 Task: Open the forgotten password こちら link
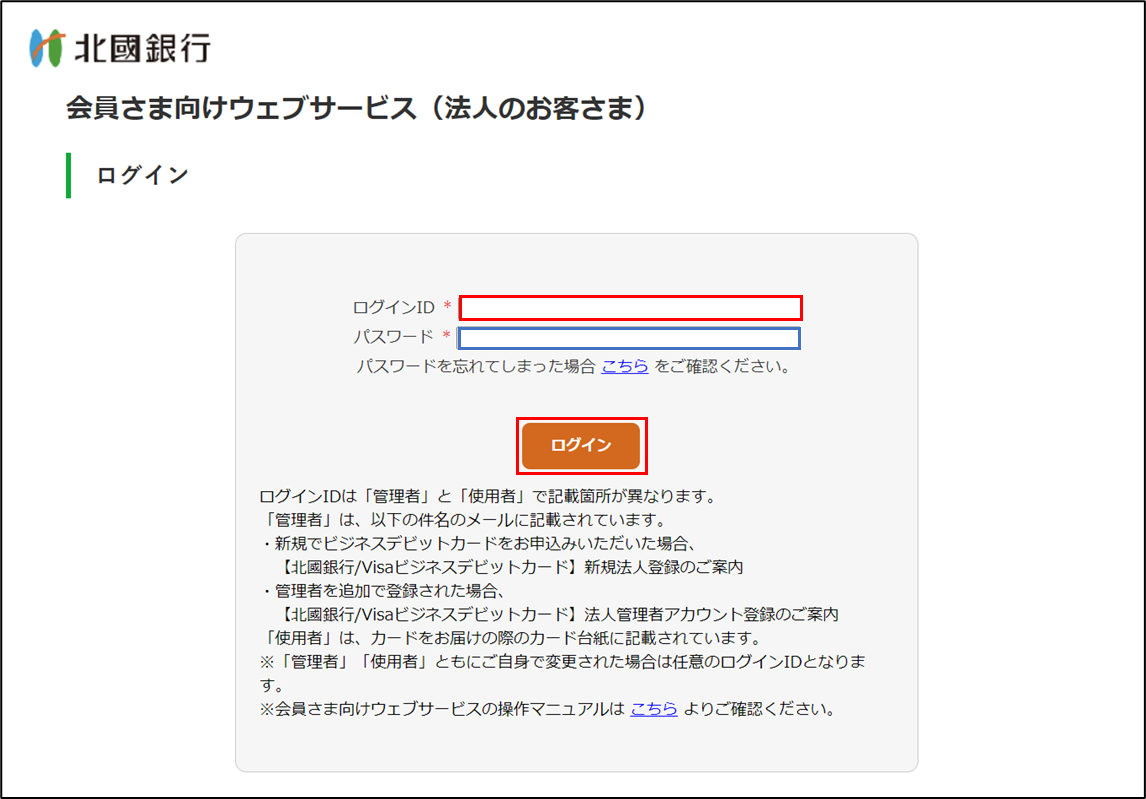[624, 366]
